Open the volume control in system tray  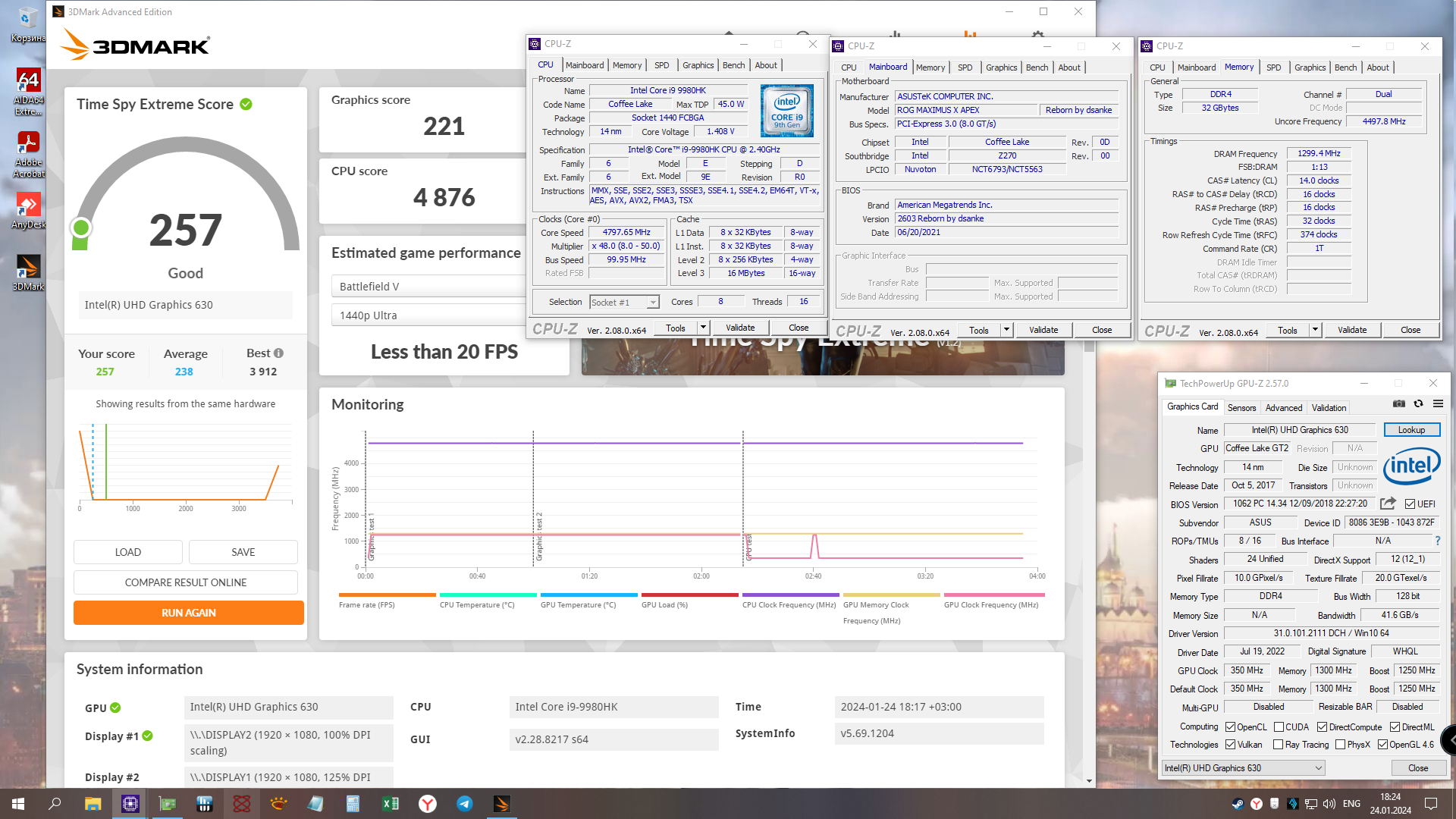pyautogui.click(x=1329, y=804)
